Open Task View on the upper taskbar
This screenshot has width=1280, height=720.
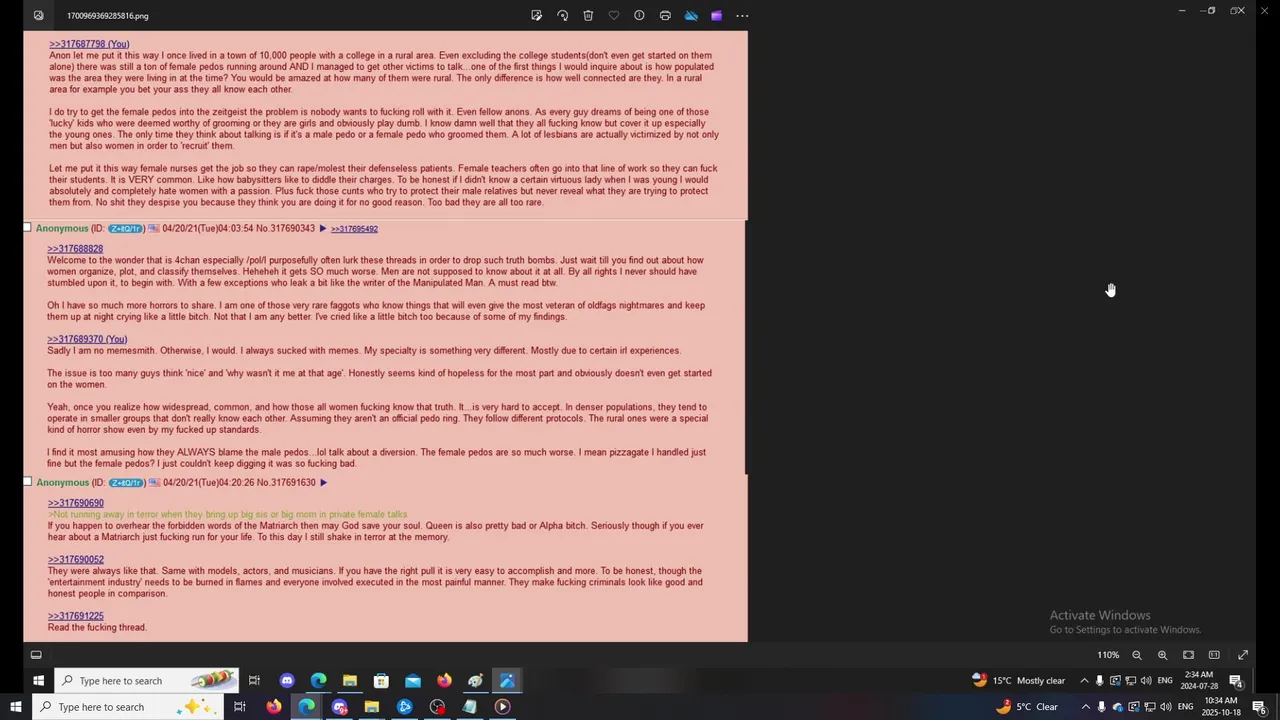pyautogui.click(x=254, y=681)
